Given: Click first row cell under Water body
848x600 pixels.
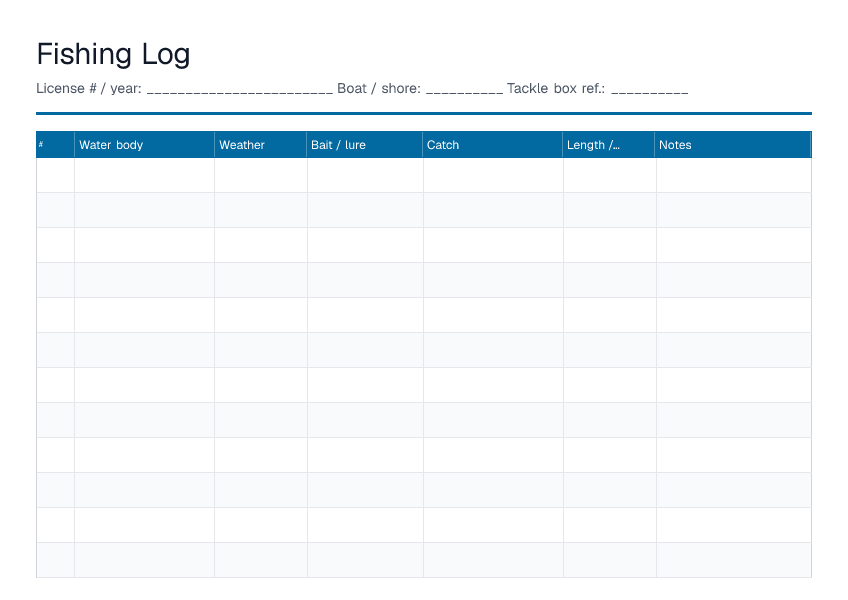Looking at the screenshot, I should click(144, 175).
